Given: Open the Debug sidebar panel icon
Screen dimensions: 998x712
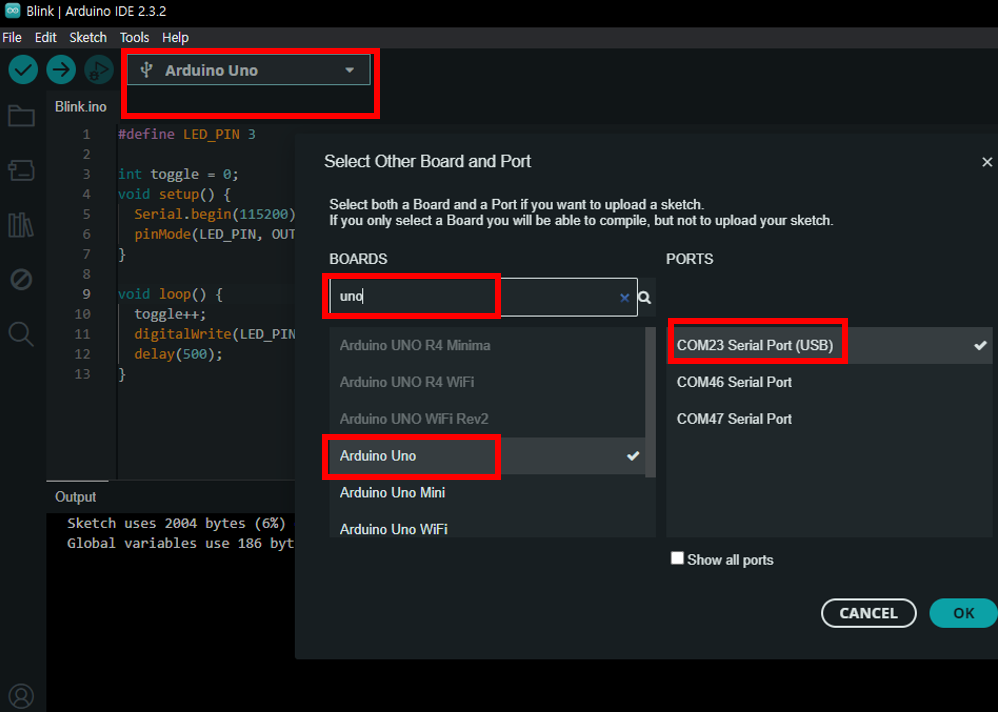Looking at the screenshot, I should click(x=21, y=279).
